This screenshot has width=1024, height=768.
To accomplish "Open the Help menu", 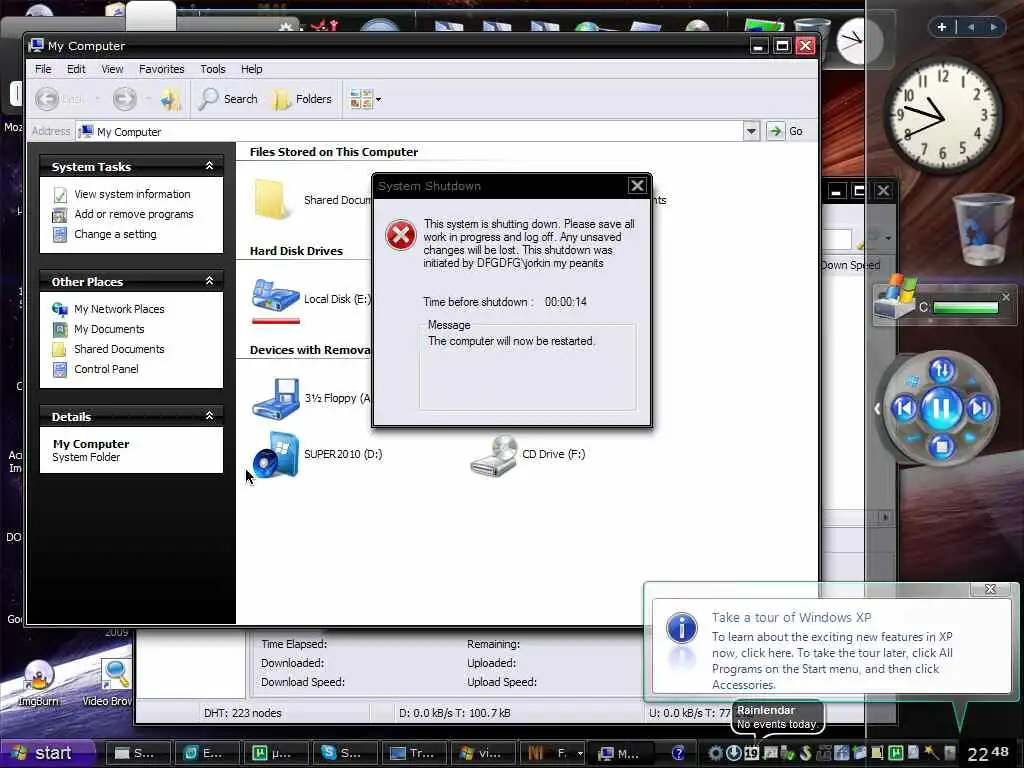I will pos(251,69).
